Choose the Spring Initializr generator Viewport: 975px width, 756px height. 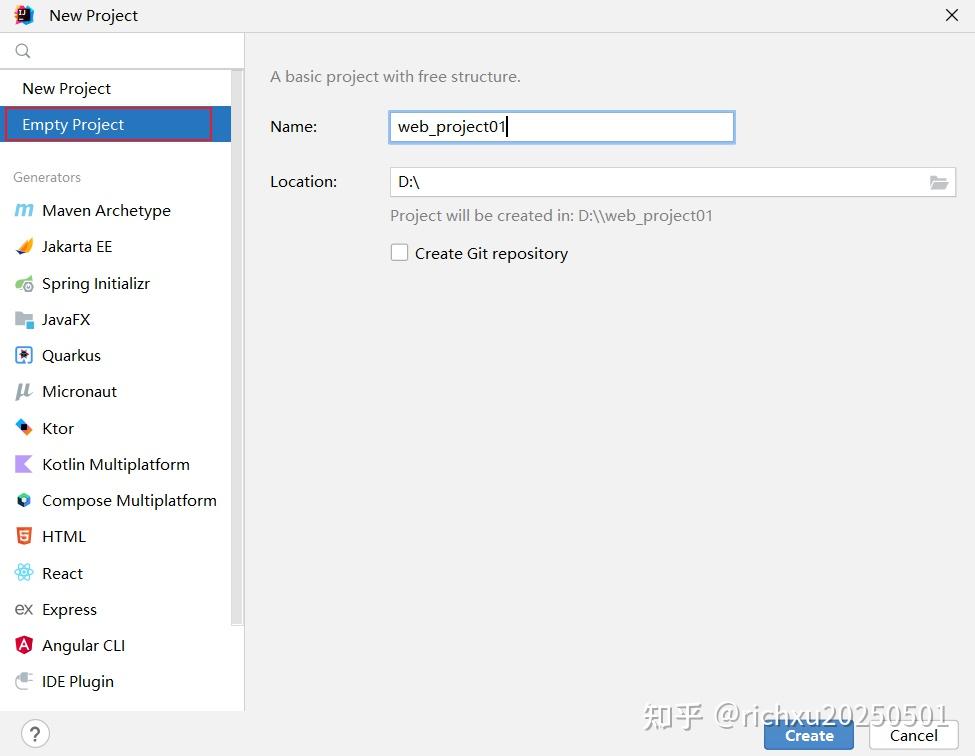tap(94, 283)
